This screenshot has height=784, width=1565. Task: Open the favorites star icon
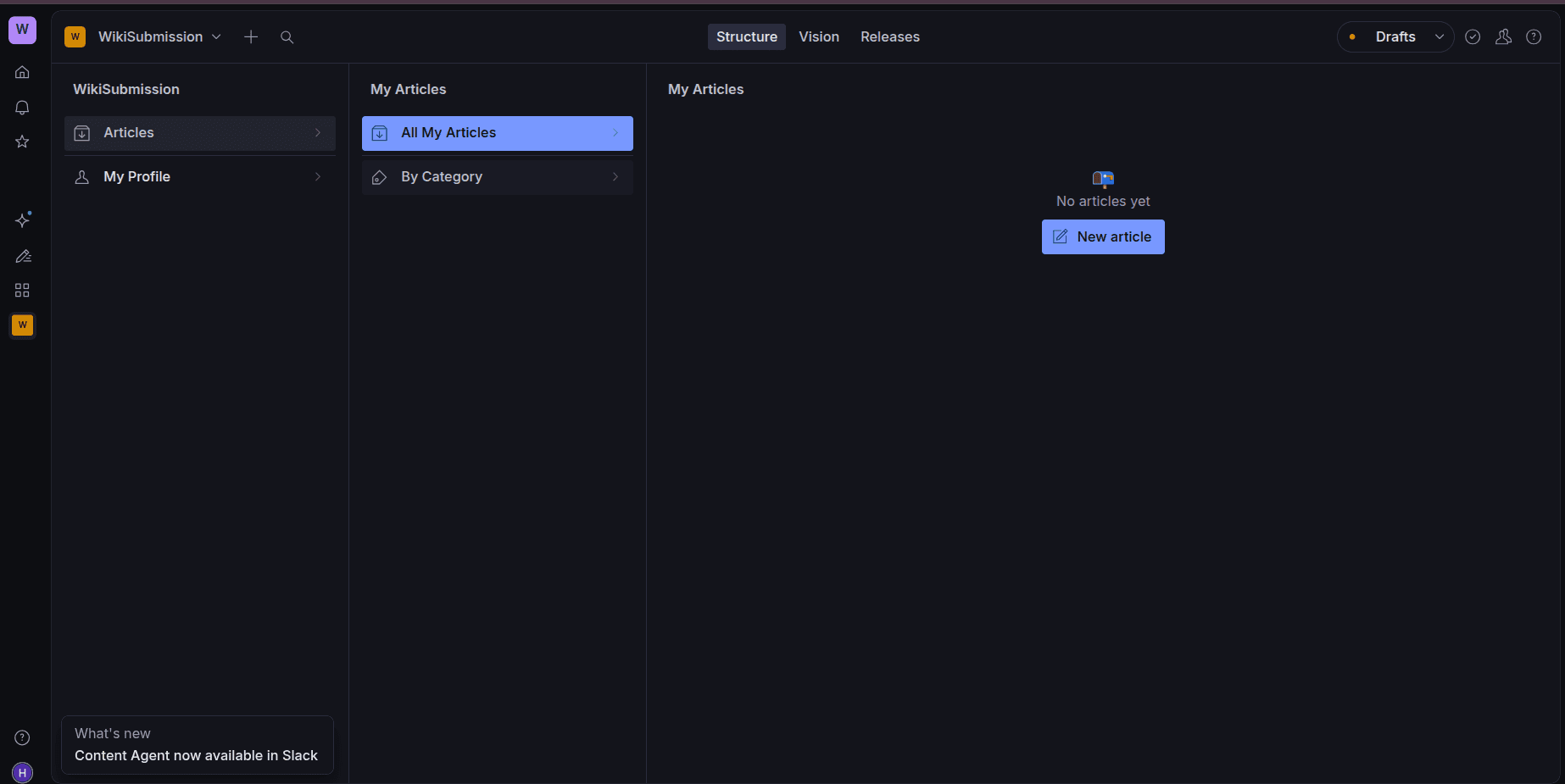tap(22, 142)
